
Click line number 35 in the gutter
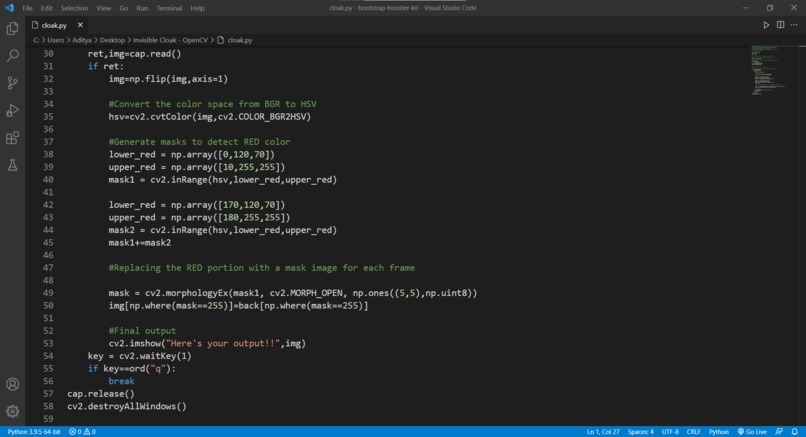[x=48, y=117]
